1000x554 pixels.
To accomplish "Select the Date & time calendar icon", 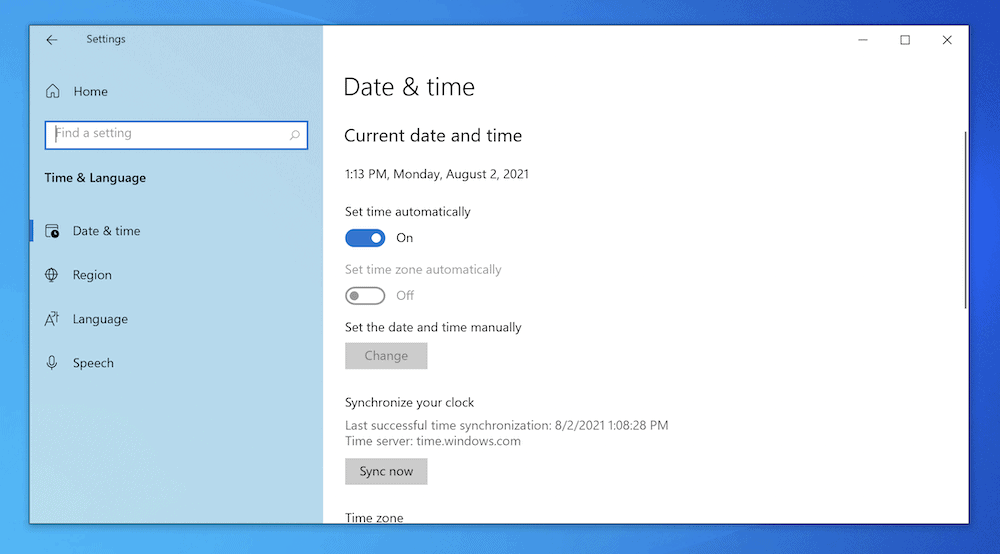I will point(52,231).
